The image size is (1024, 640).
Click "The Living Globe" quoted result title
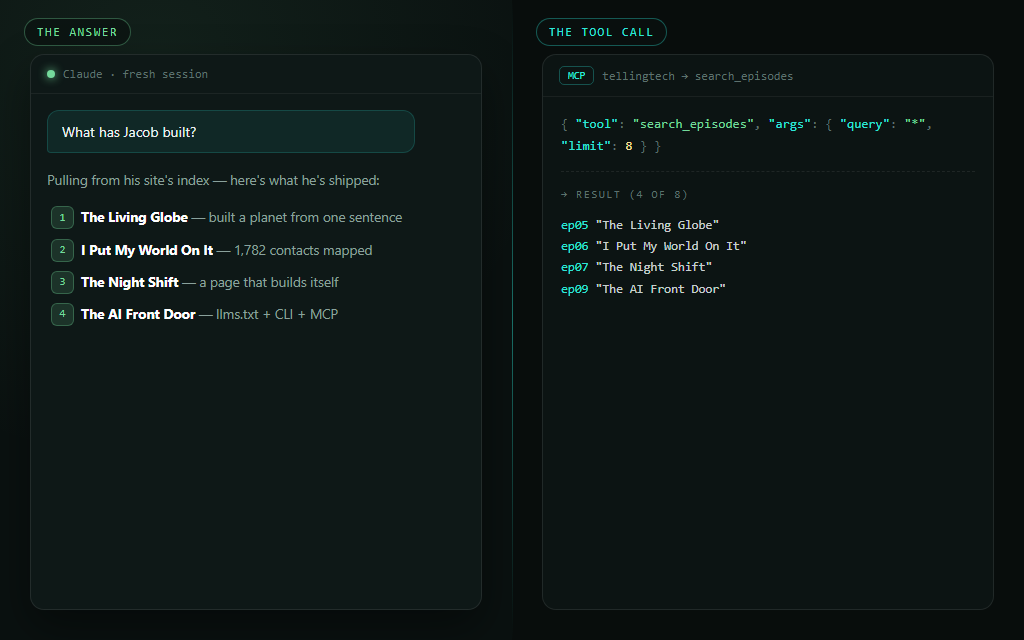657,225
